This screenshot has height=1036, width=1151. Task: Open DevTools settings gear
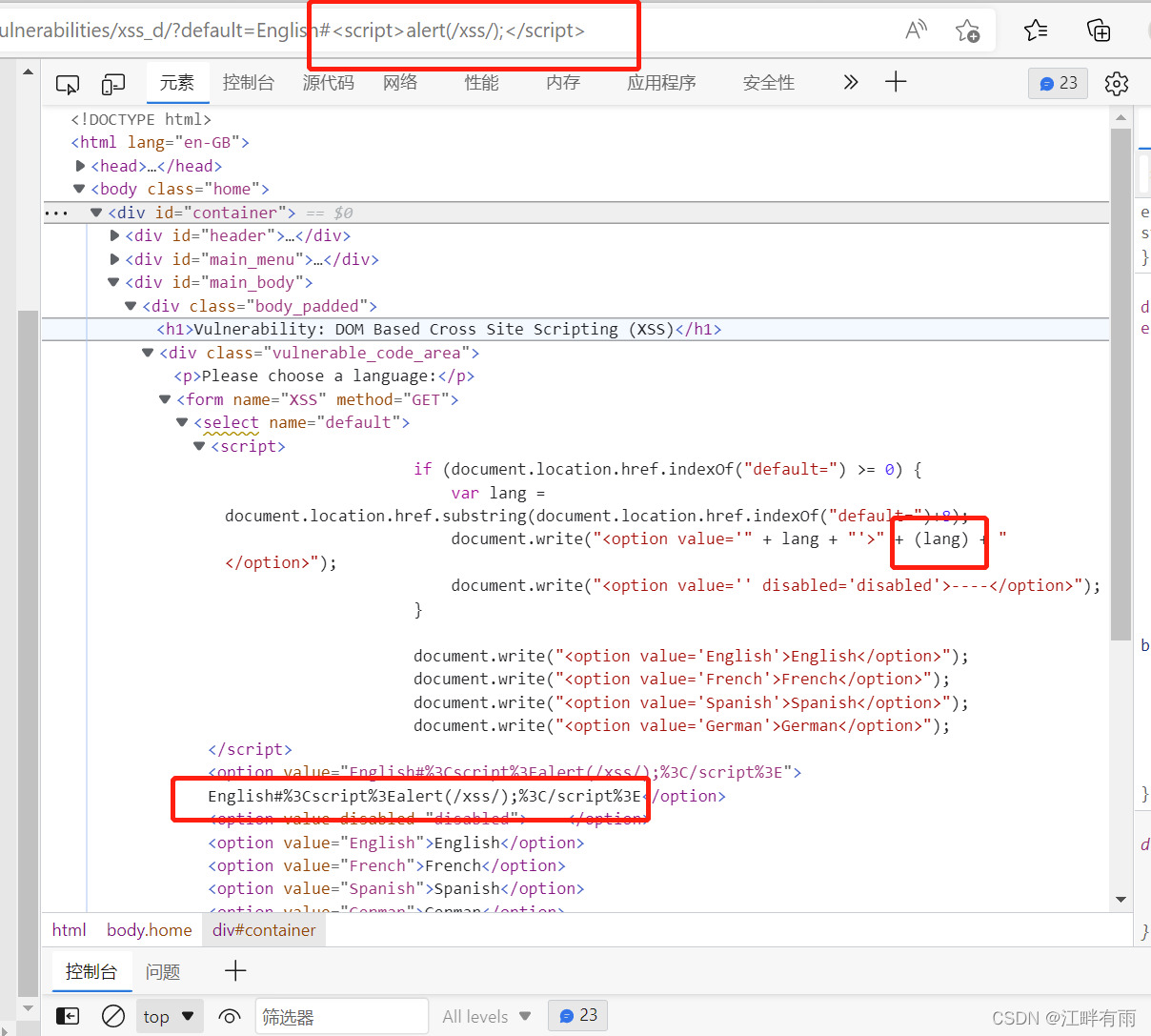tap(1117, 84)
